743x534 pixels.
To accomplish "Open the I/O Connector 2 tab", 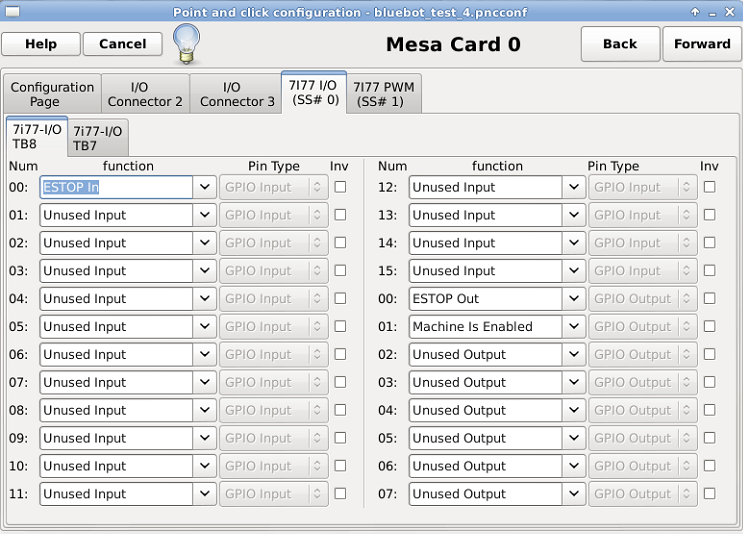I will click(x=145, y=94).
